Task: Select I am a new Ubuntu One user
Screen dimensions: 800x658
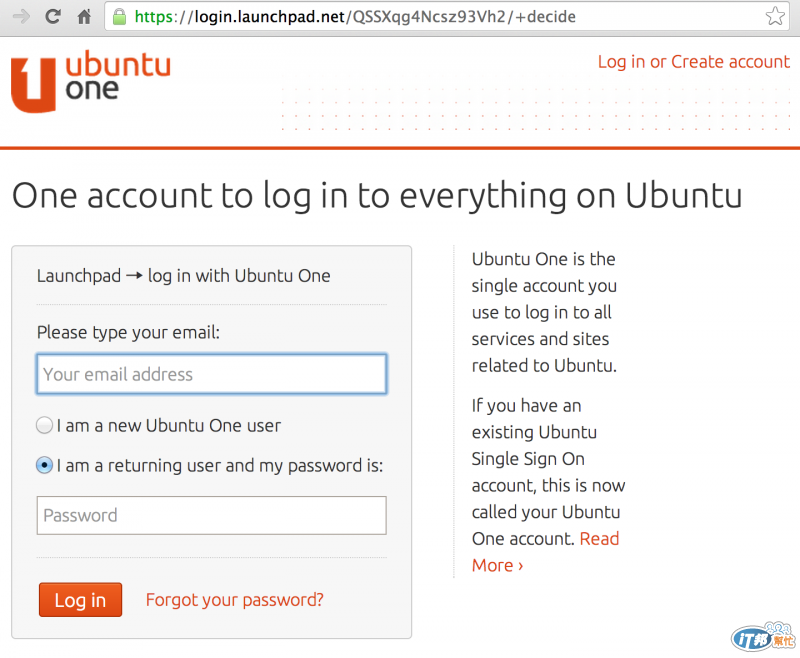Action: (44, 425)
